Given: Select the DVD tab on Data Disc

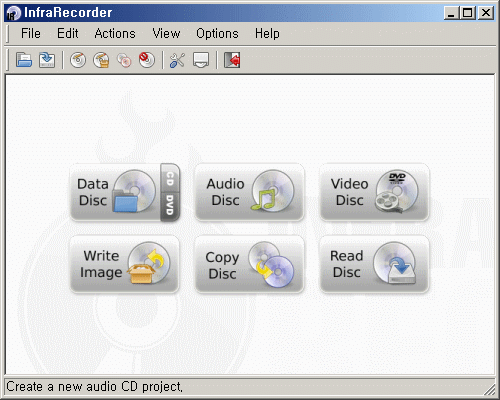Looking at the screenshot, I should tap(170, 206).
